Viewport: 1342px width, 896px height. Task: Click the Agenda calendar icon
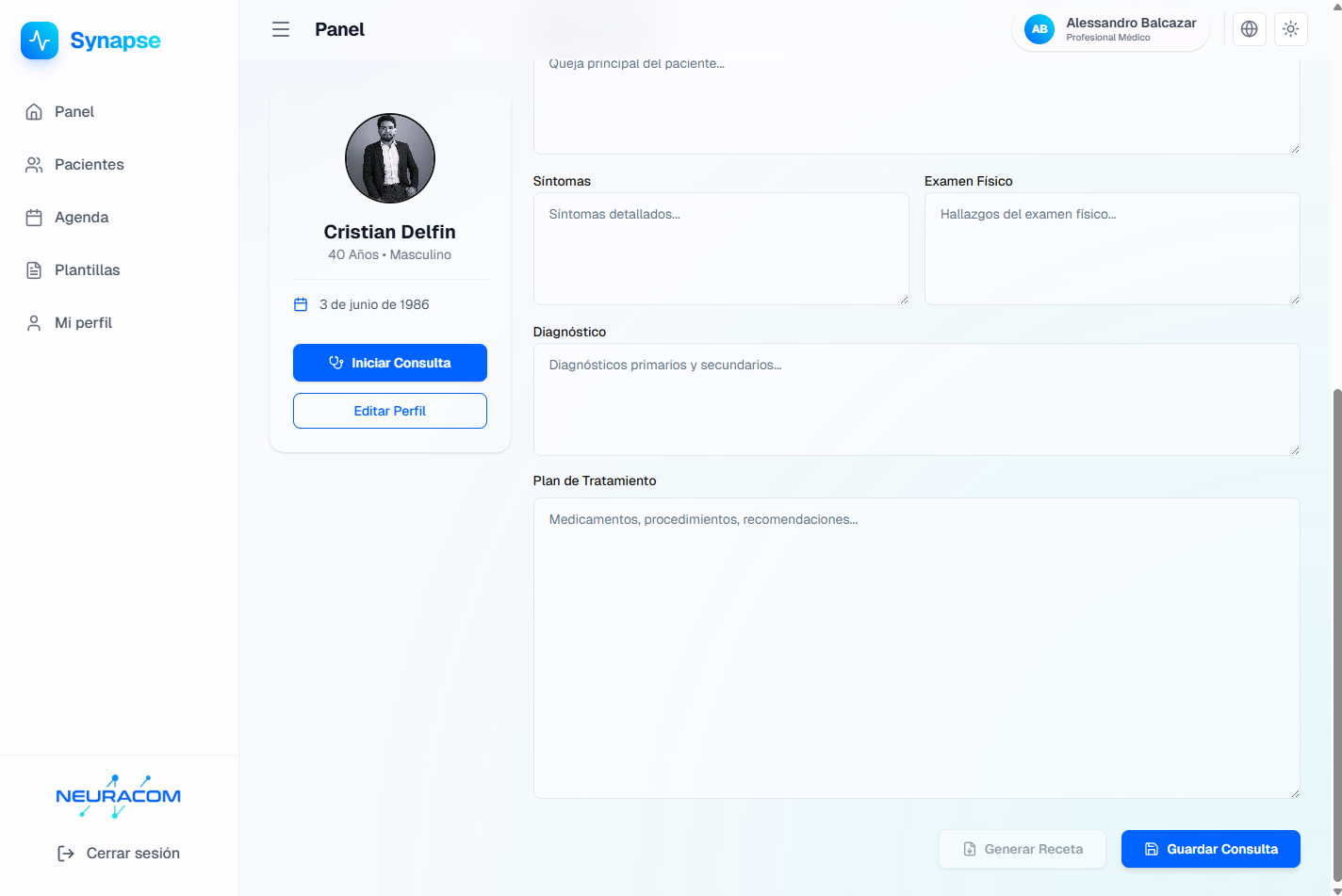(x=34, y=218)
